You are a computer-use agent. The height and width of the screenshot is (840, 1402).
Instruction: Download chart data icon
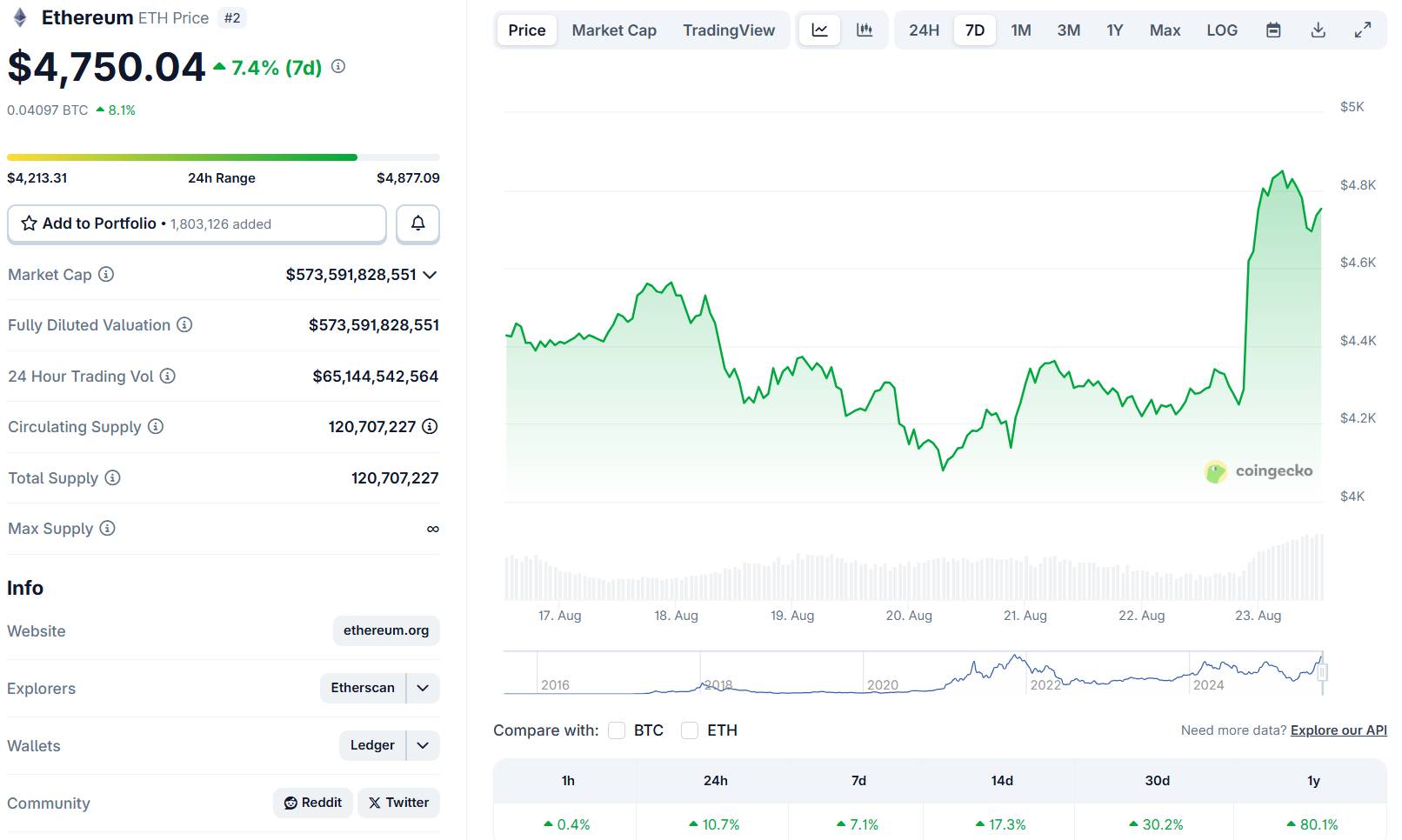click(x=1319, y=30)
